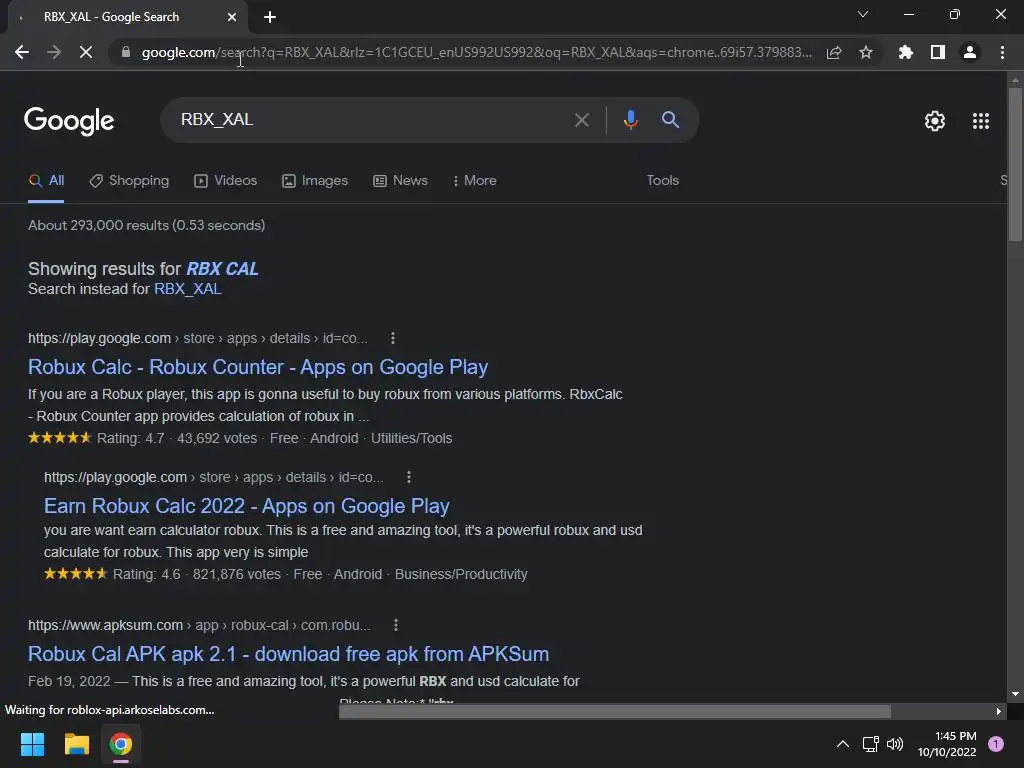Share this page from address bar
The width and height of the screenshot is (1024, 768).
tap(834, 52)
